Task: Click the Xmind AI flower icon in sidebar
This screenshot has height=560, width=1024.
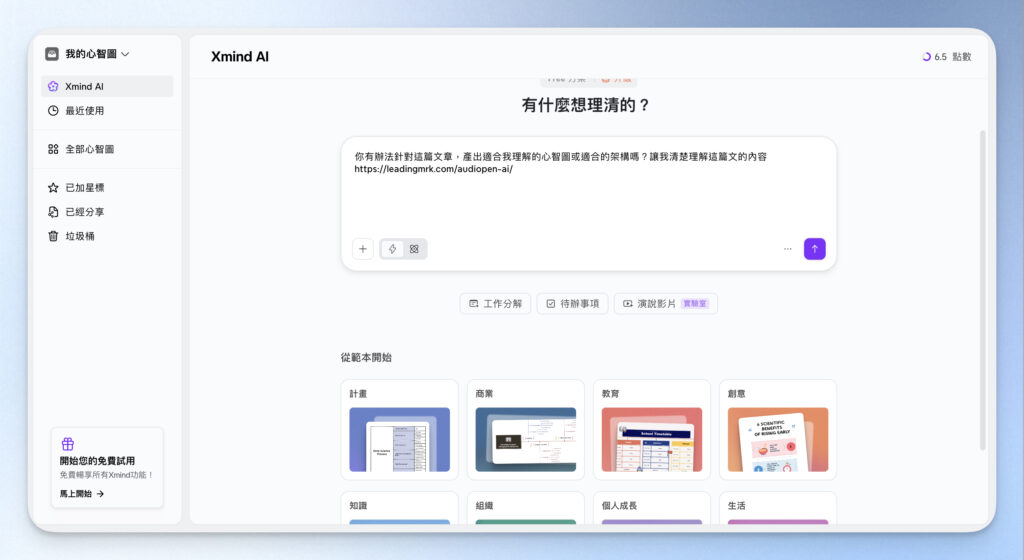Action: click(x=53, y=86)
